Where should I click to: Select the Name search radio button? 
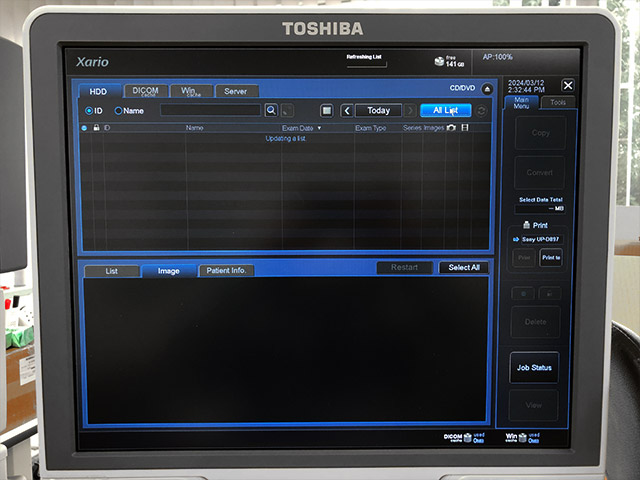pyautogui.click(x=118, y=111)
